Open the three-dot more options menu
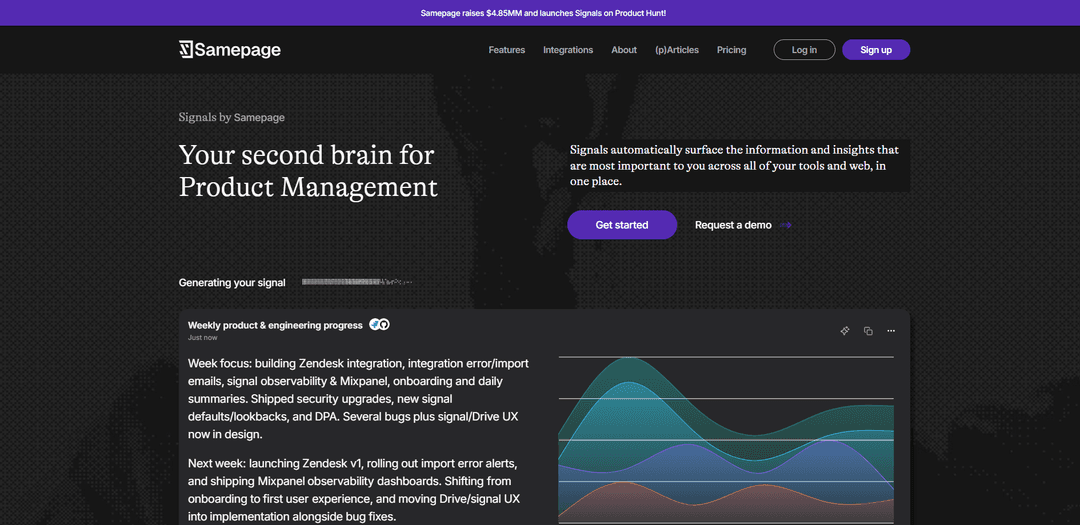 point(891,331)
